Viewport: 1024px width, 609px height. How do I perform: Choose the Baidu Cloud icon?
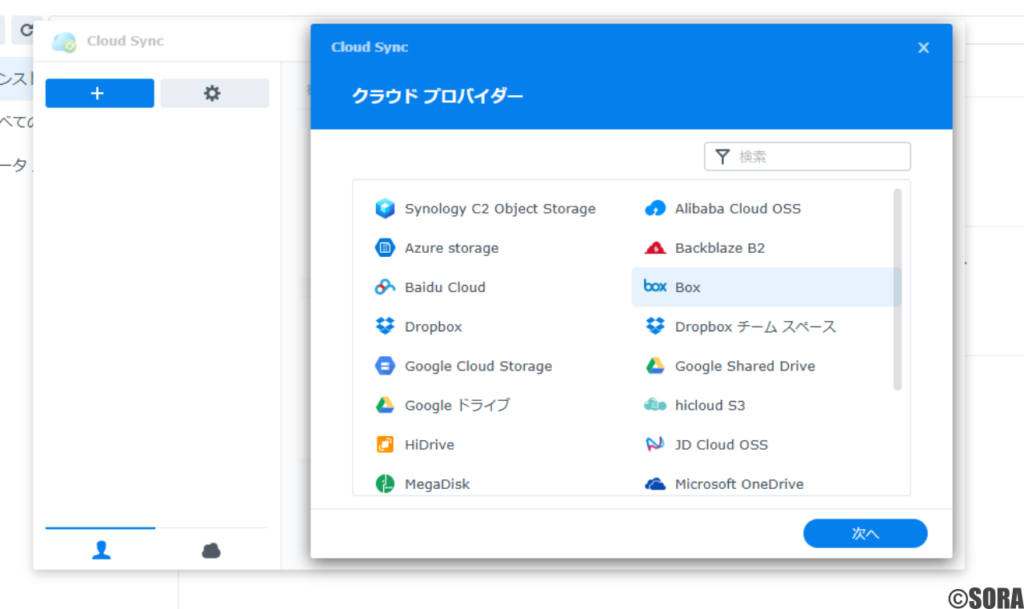point(385,287)
